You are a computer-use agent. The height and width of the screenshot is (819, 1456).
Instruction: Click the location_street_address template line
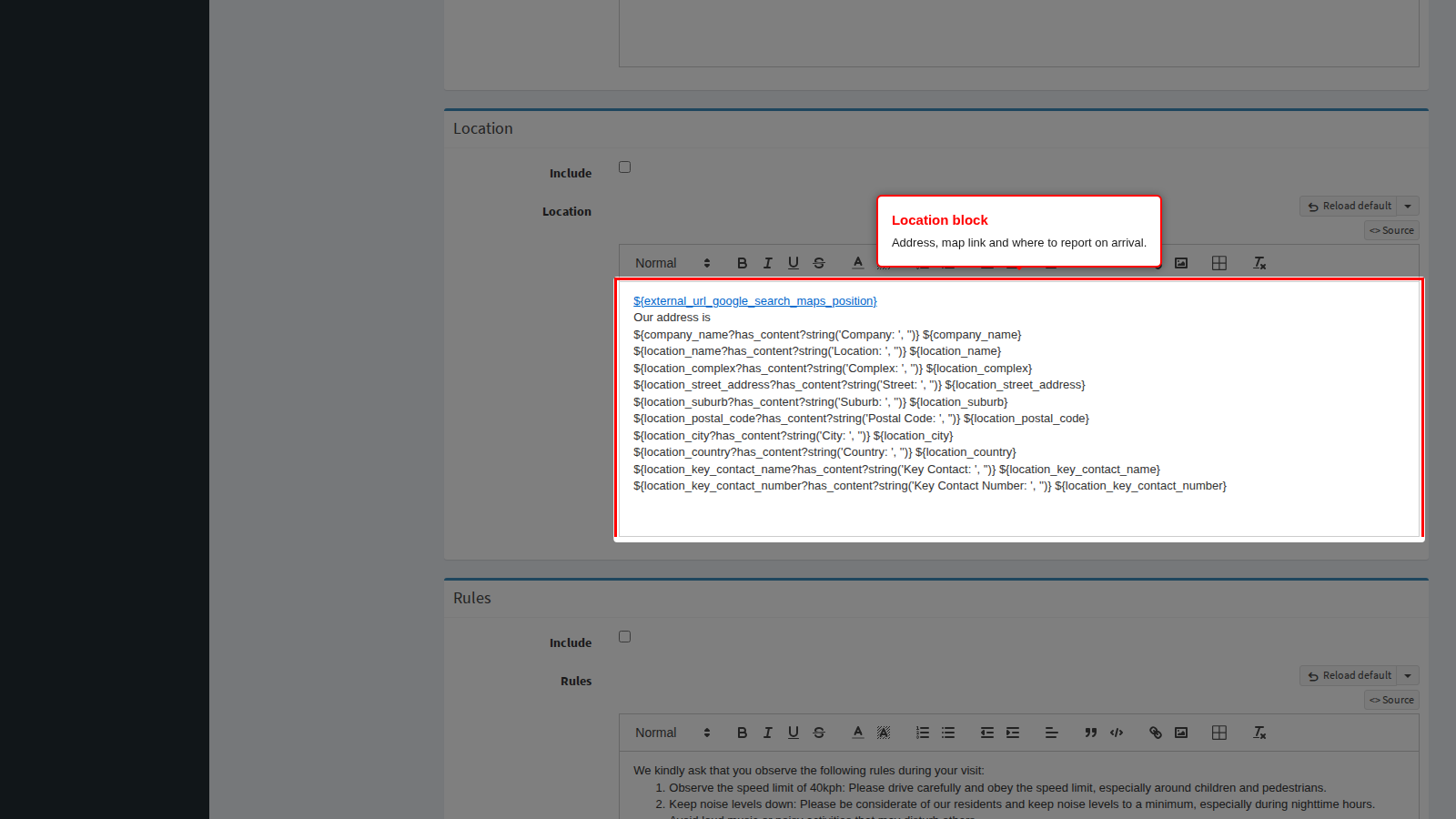point(859,385)
